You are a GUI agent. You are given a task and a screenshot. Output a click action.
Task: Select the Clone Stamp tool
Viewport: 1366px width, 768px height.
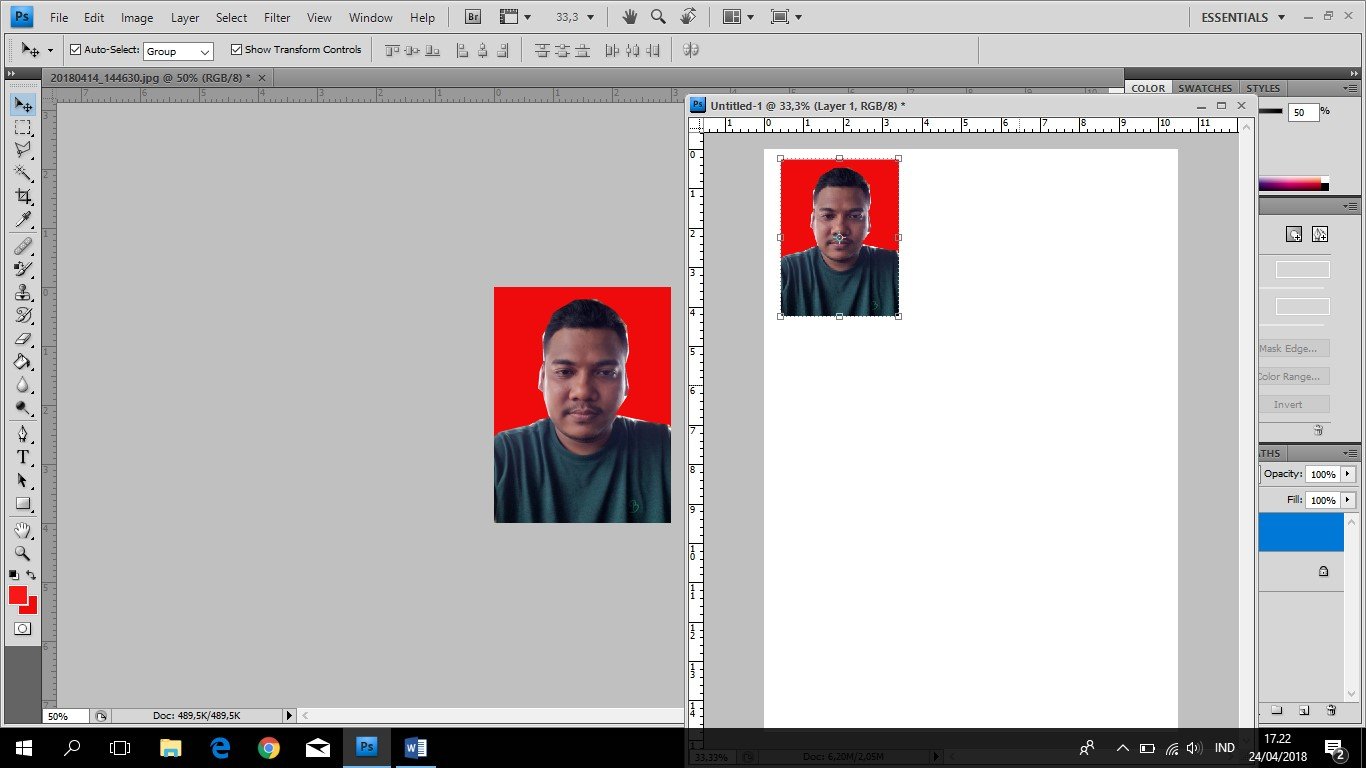point(23,292)
